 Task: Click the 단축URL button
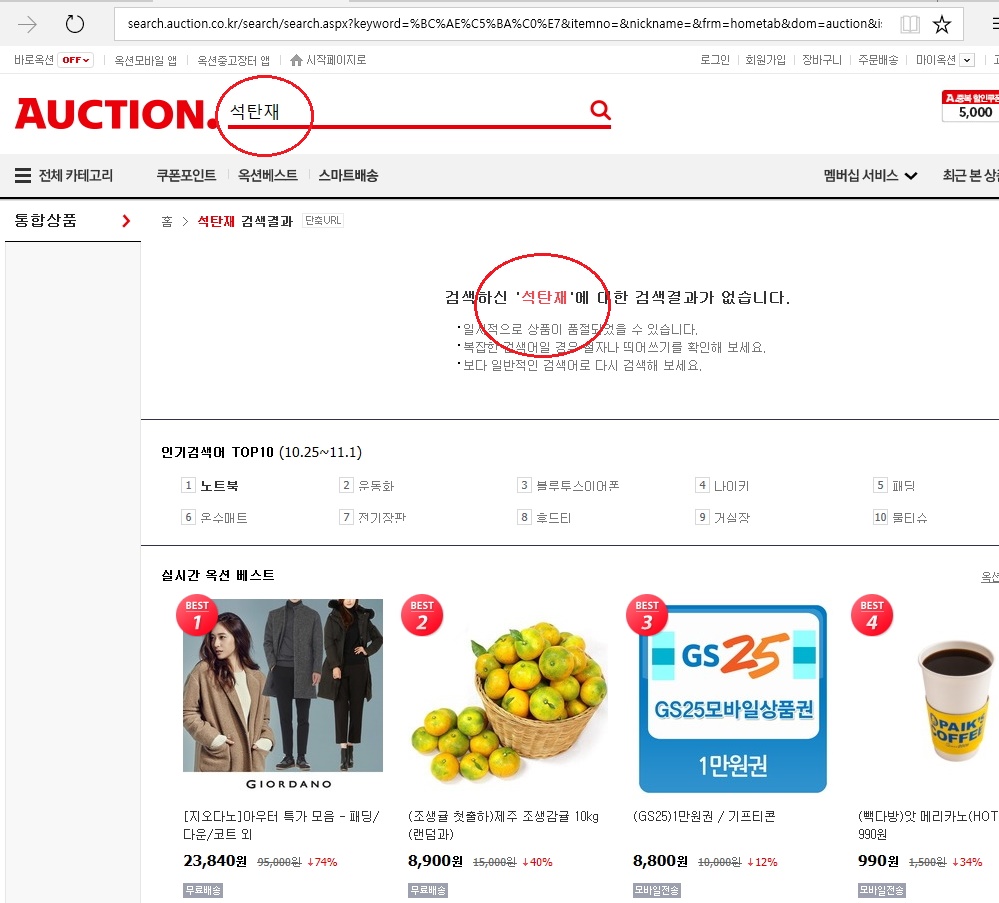[323, 221]
